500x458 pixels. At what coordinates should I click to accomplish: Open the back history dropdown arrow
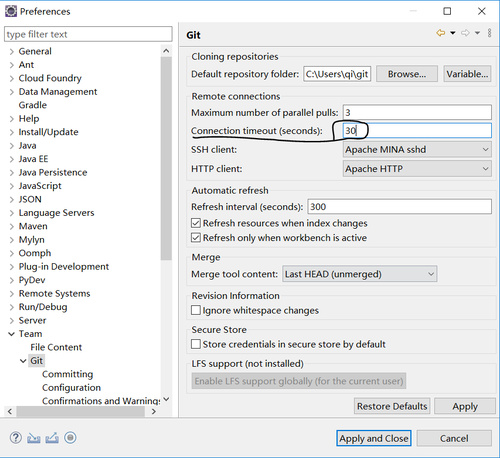click(x=453, y=33)
